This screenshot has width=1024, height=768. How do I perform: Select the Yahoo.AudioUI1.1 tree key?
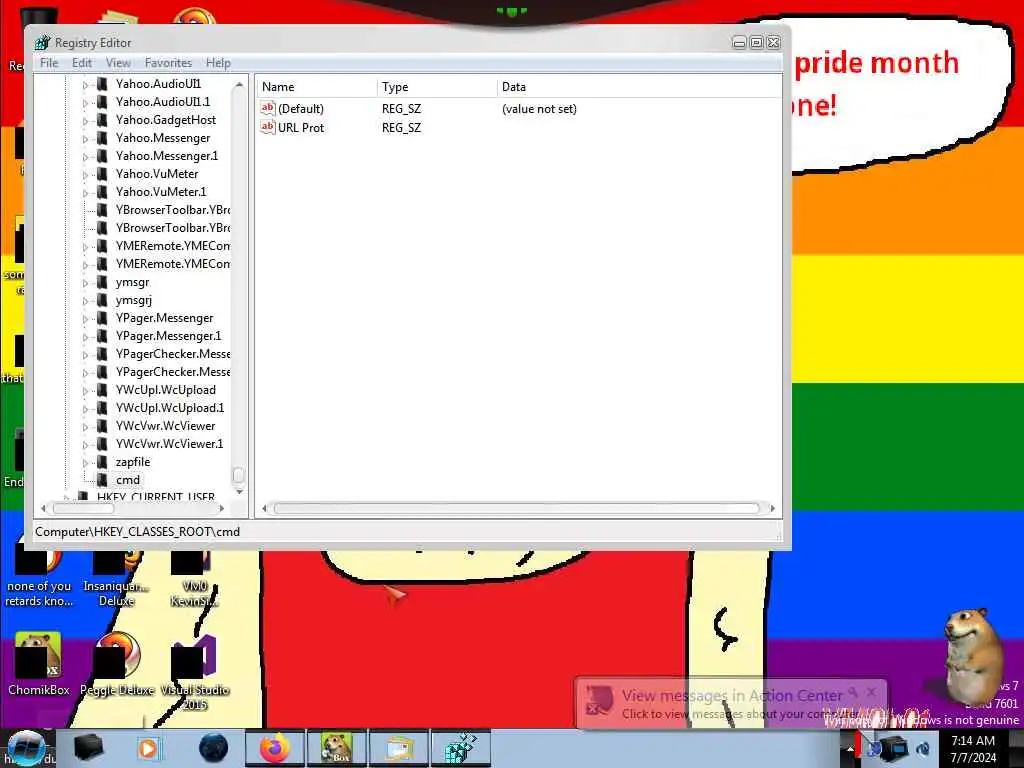click(163, 102)
